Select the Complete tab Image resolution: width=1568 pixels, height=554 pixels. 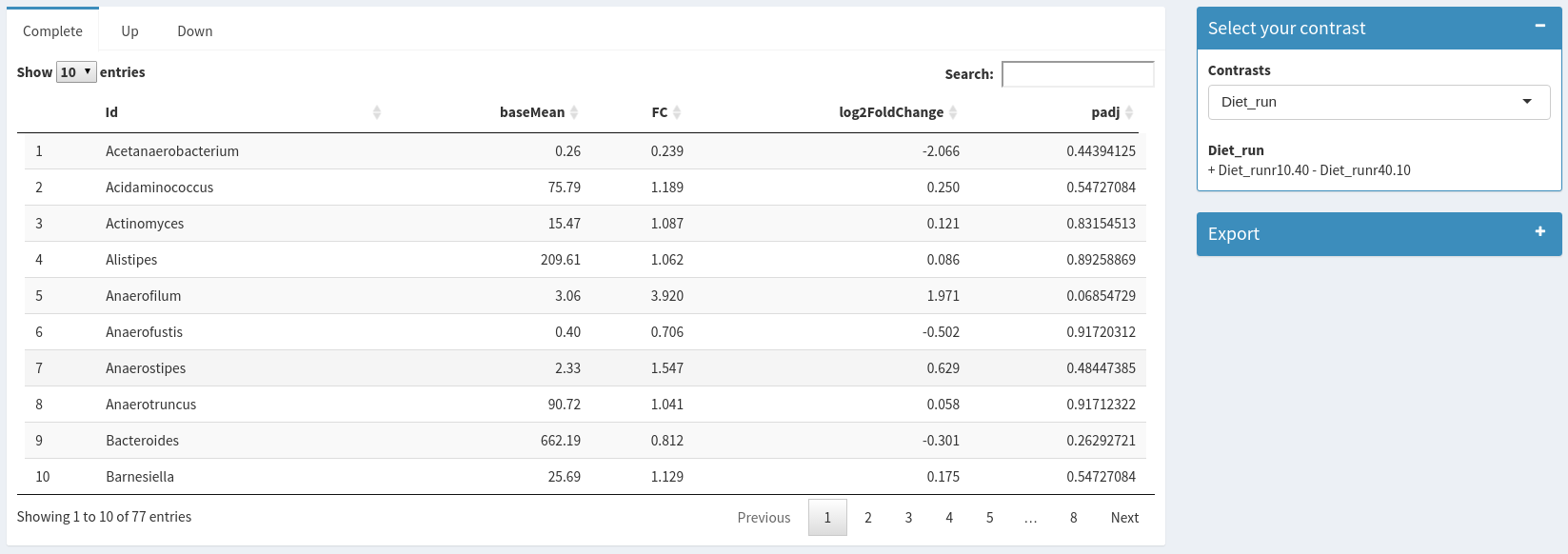(x=52, y=31)
